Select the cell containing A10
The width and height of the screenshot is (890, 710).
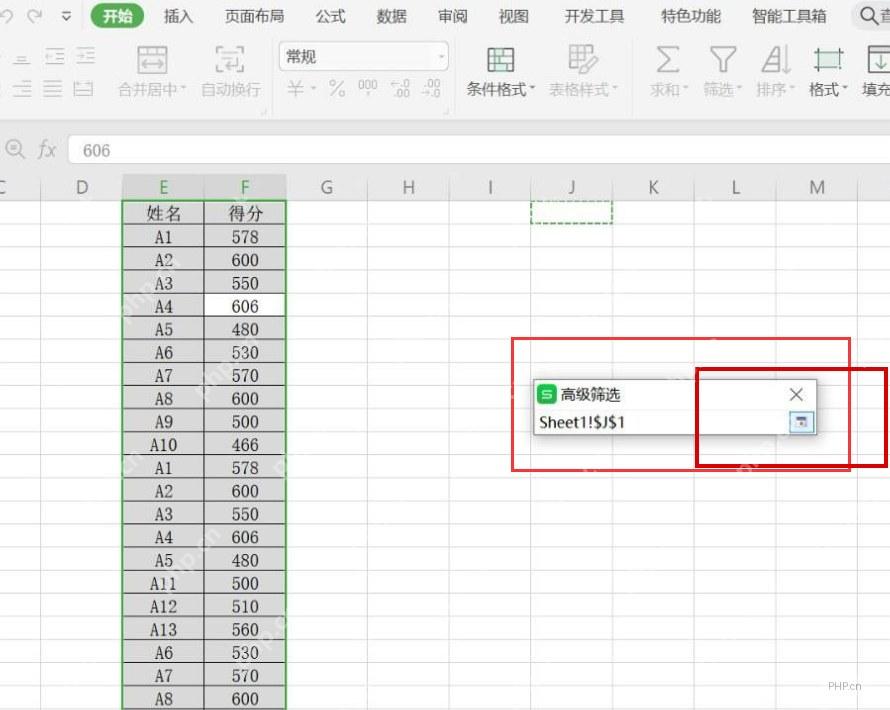(x=163, y=445)
